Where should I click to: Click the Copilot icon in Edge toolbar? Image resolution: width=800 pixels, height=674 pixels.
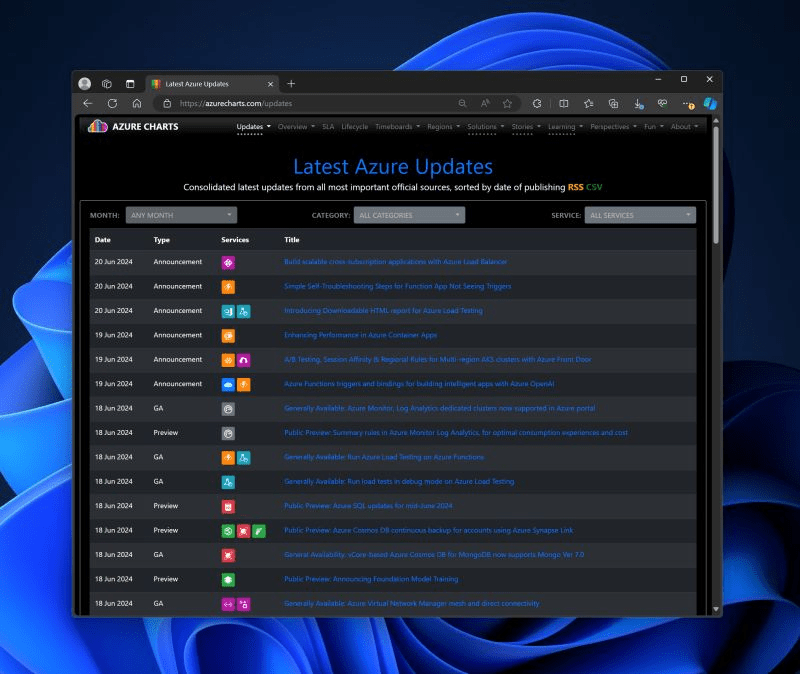tap(710, 103)
